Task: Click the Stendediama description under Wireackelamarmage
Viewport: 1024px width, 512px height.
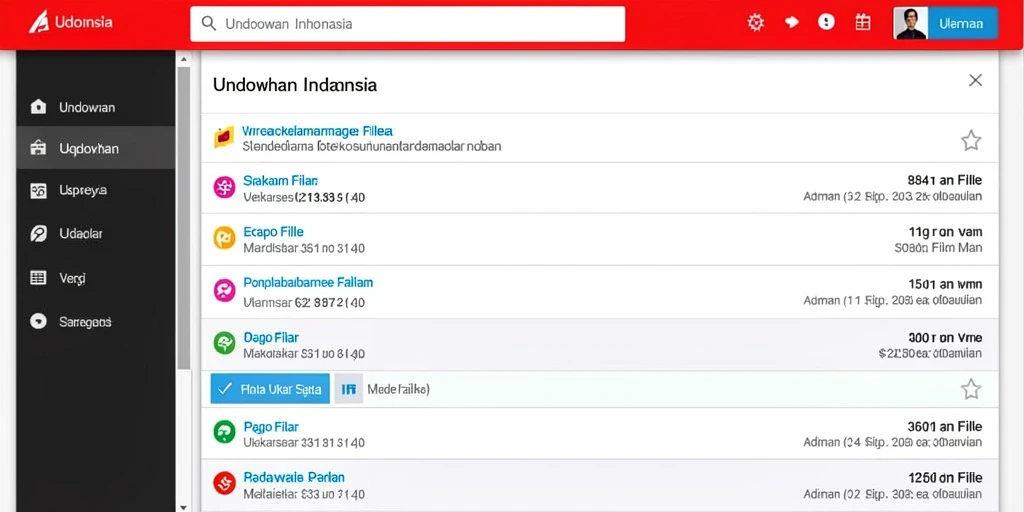Action: [372, 146]
